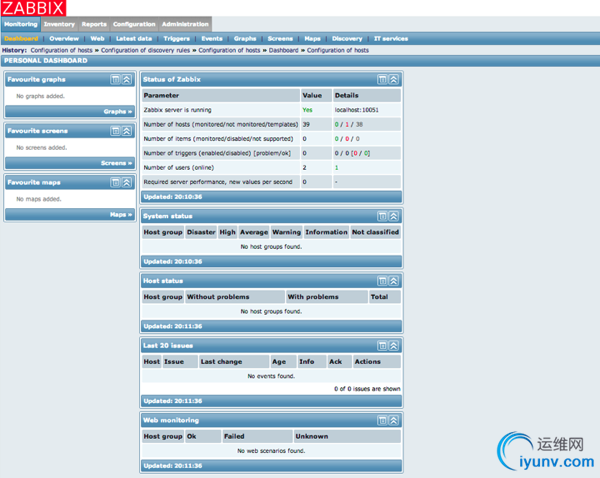Switch to the Reports tab
600x478 pixels.
pos(94,24)
